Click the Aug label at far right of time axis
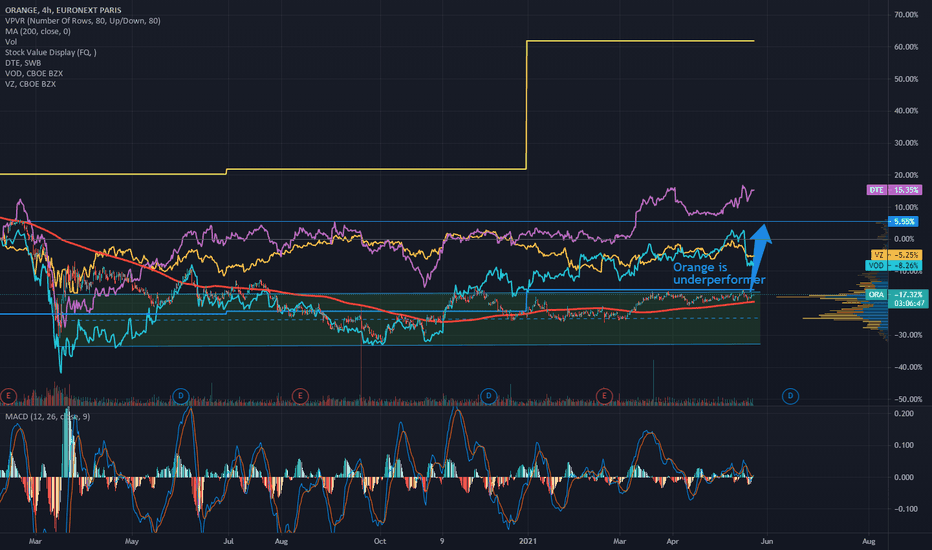The height and width of the screenshot is (550, 932). pos(868,541)
